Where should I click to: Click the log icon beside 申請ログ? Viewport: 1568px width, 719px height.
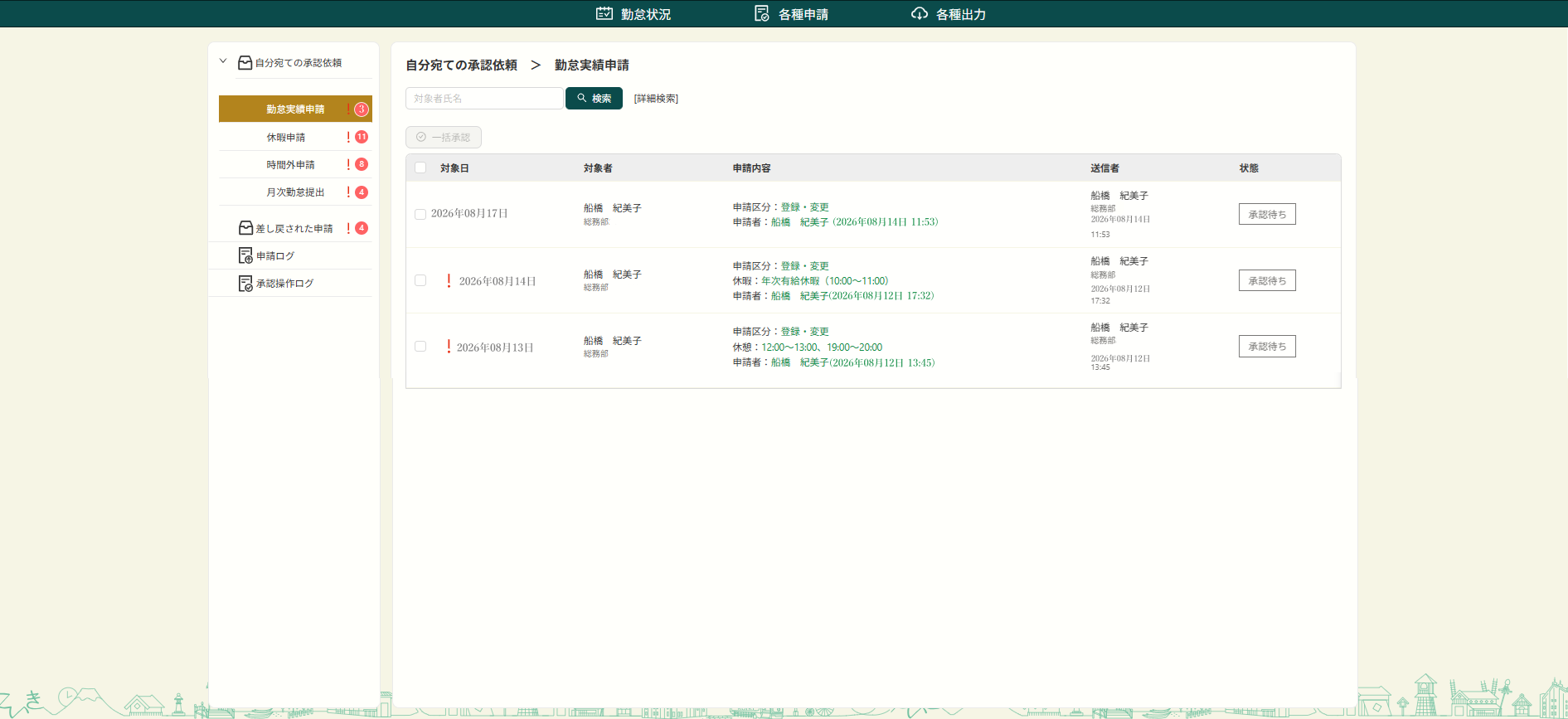coord(245,255)
